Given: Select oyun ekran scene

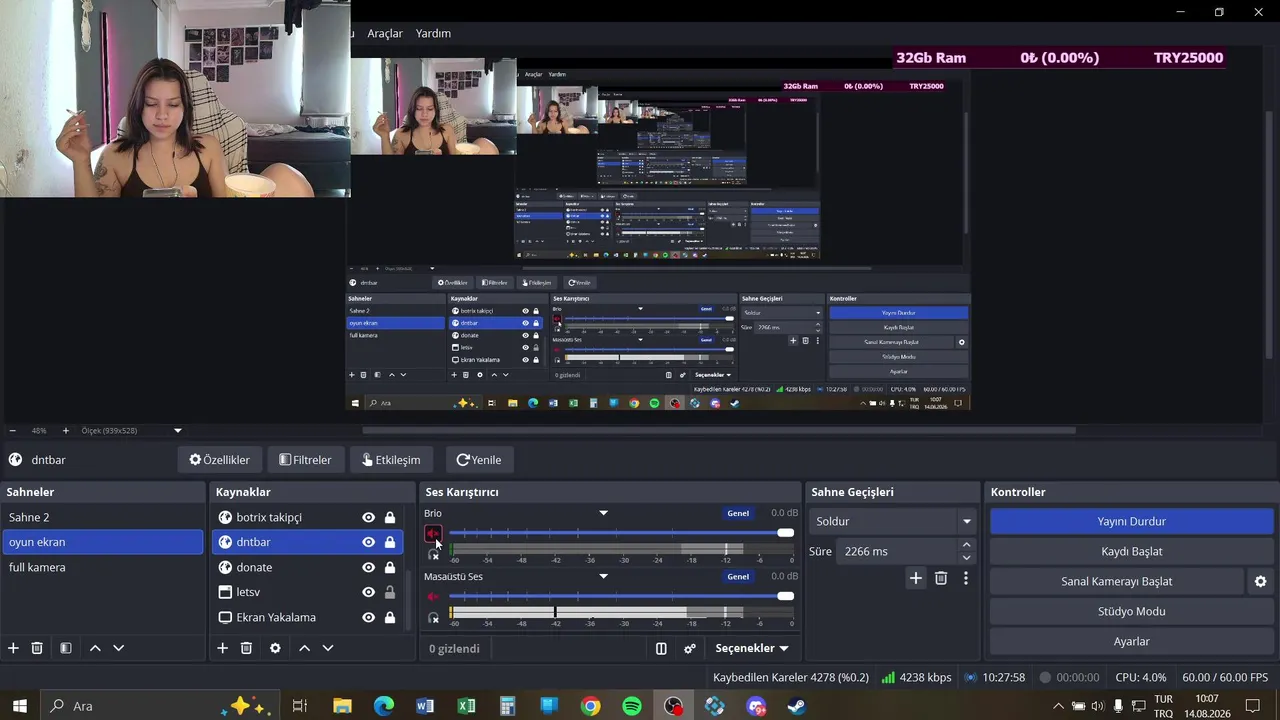Looking at the screenshot, I should coord(102,542).
